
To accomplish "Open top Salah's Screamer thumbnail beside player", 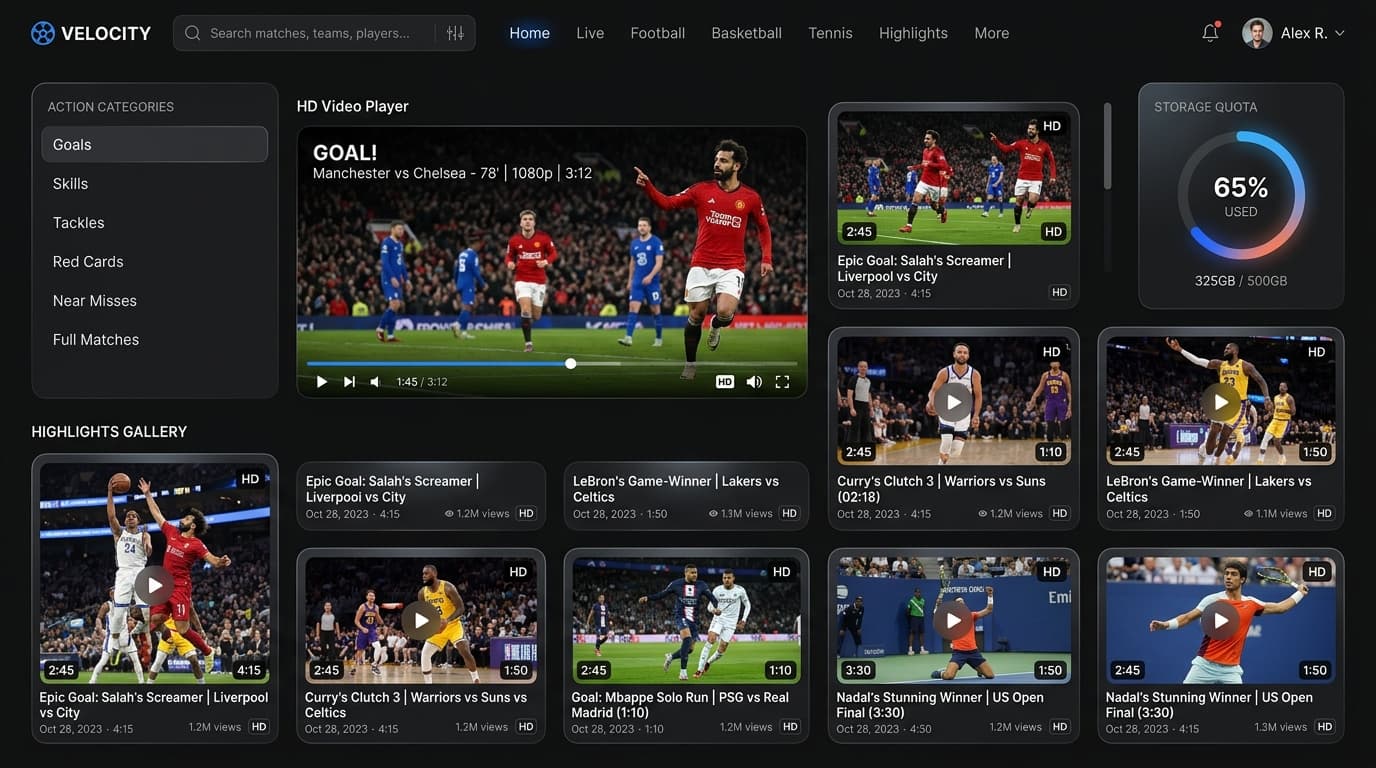I will click(x=954, y=179).
